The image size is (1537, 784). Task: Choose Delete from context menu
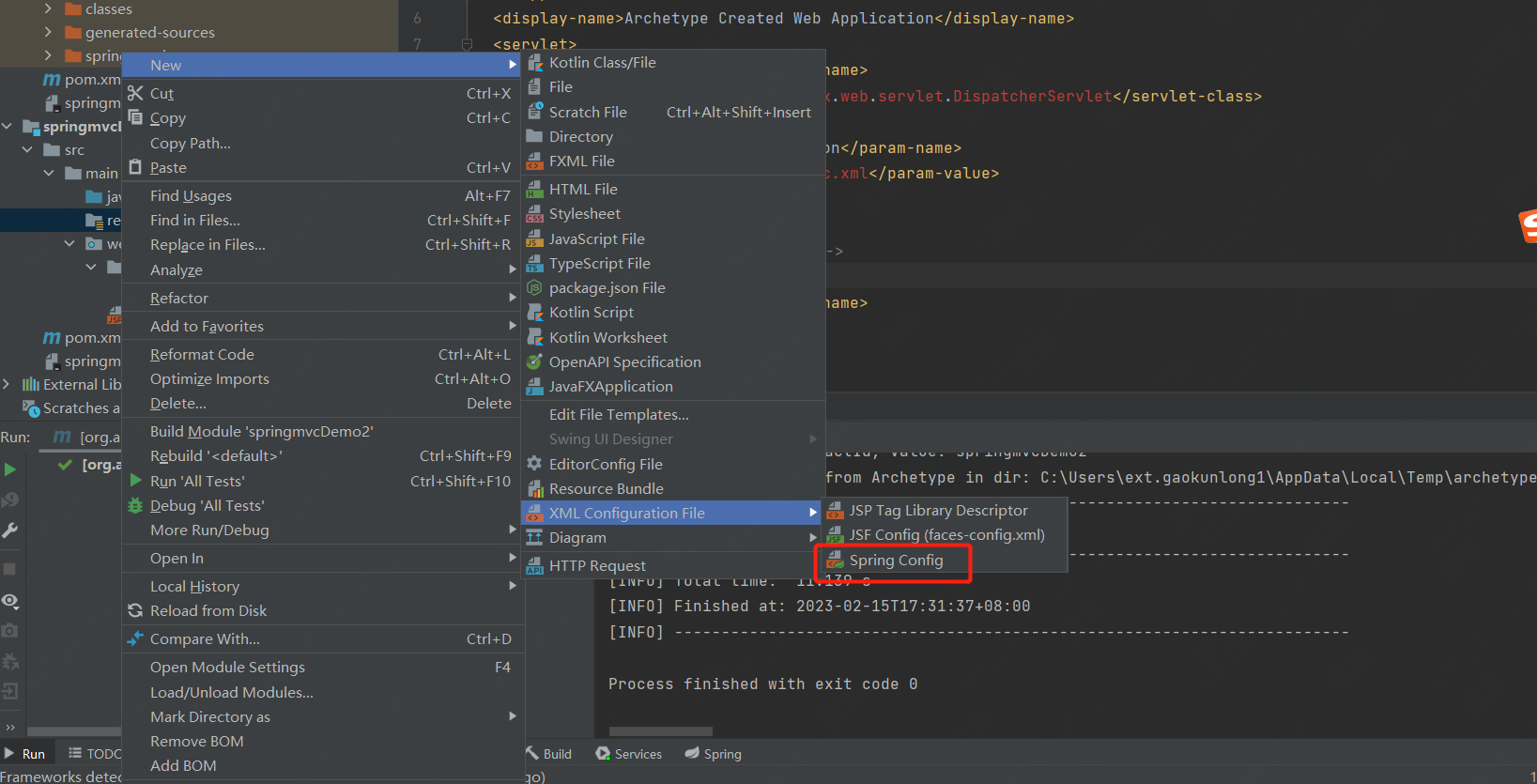coord(322,403)
